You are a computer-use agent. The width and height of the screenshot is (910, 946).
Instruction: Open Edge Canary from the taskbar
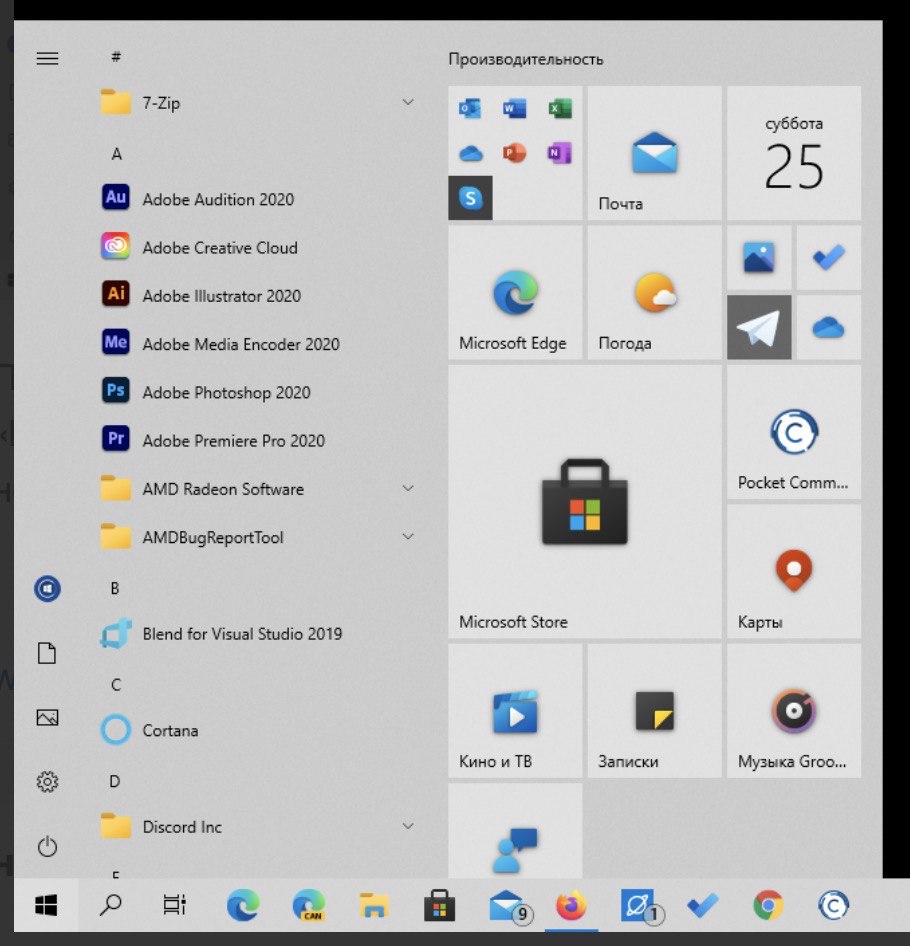point(309,905)
